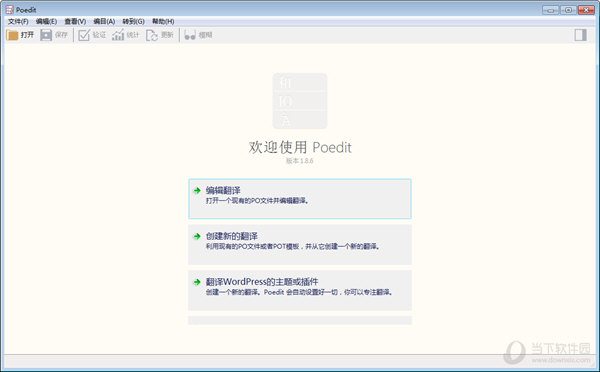Click the 更新 update document icon

[x=152, y=35]
